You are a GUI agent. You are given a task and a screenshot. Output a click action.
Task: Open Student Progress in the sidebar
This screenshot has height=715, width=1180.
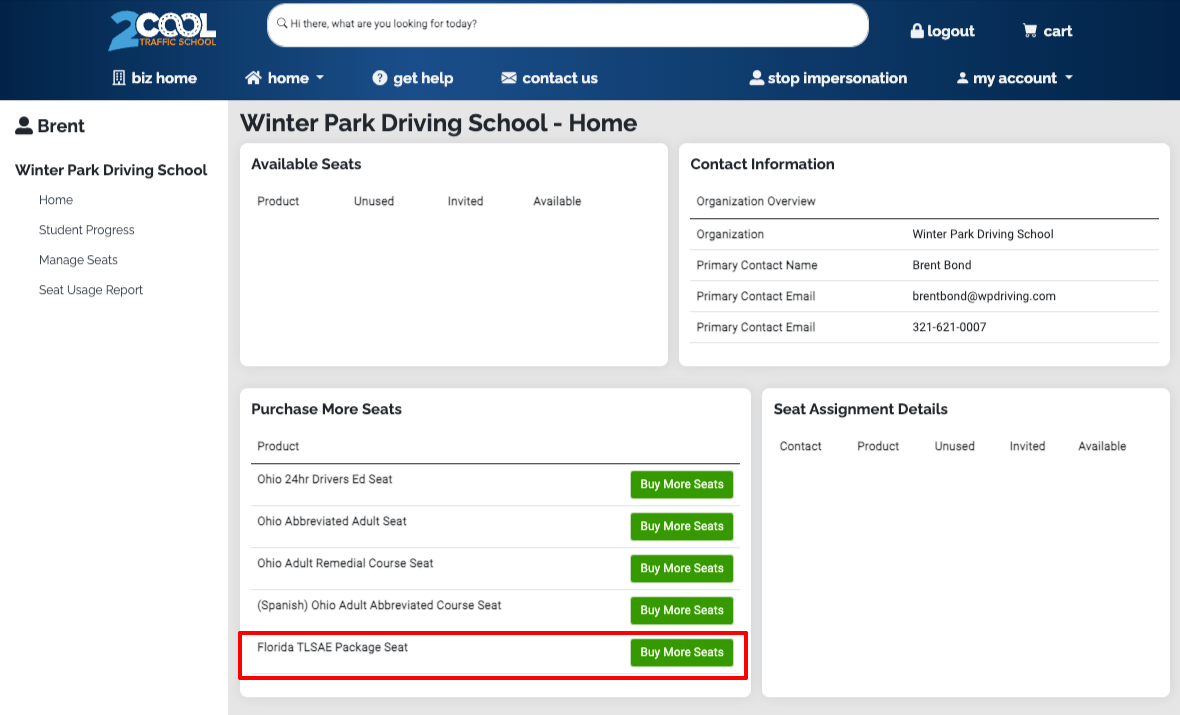[87, 230]
